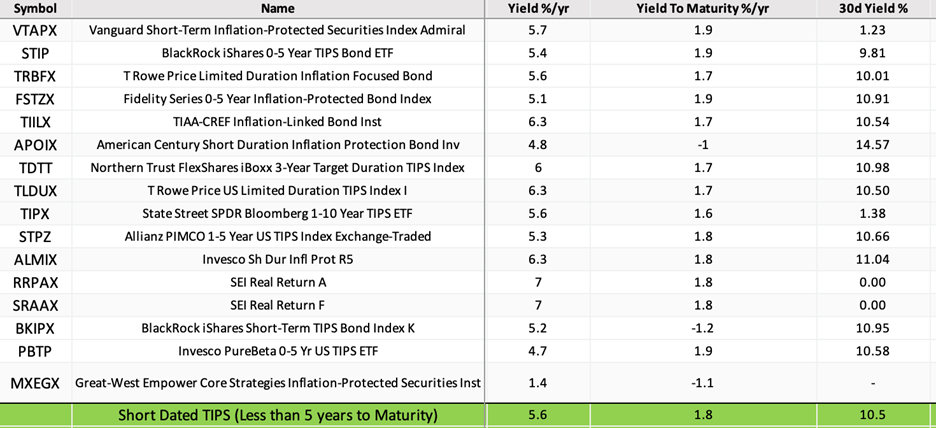Screen dimensions: 936x428
Task: Click BKIPX yield to maturity value -1.2
Action: pyautogui.click(x=703, y=327)
